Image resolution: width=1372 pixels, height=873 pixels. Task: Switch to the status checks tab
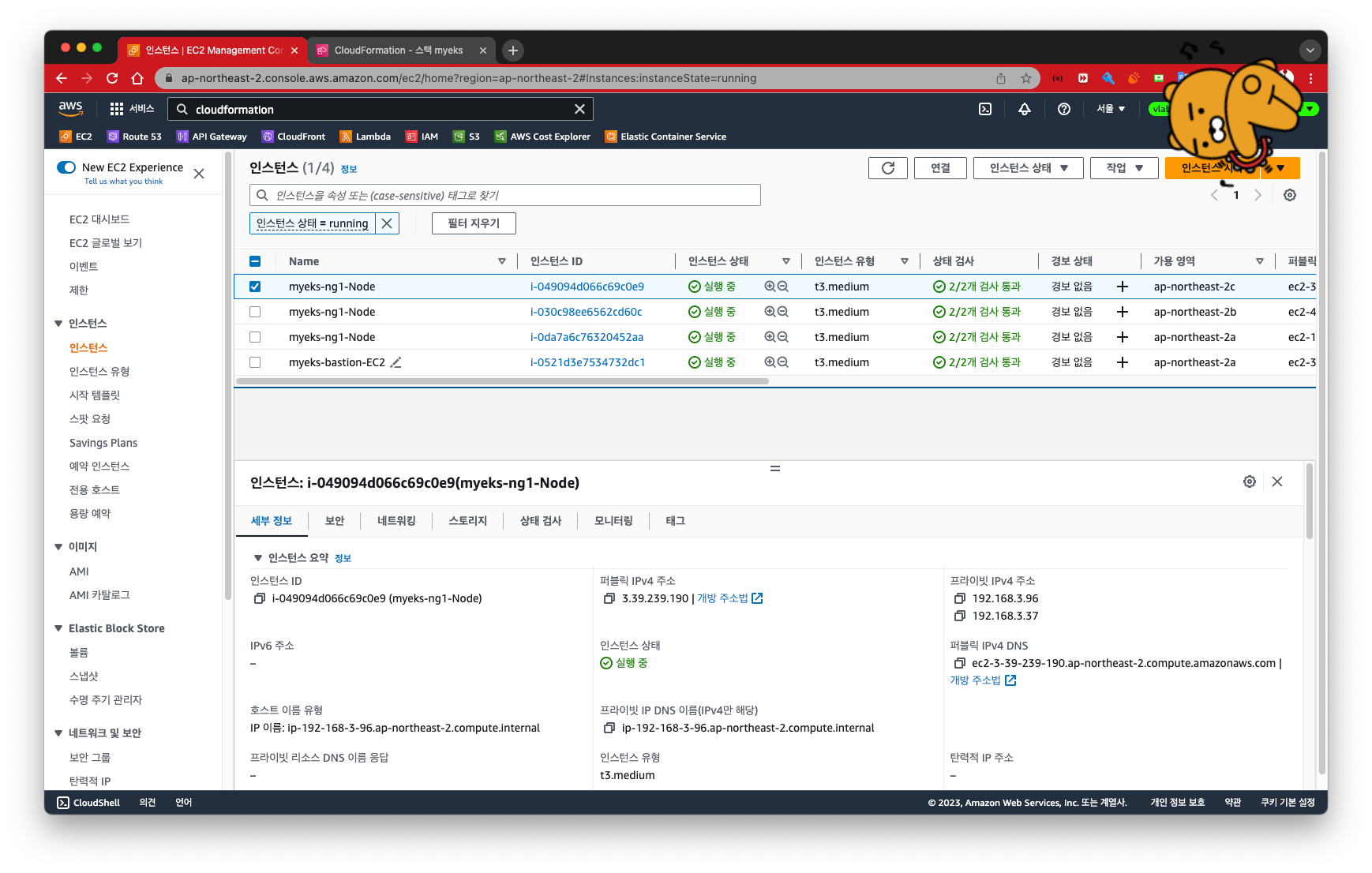click(x=541, y=521)
